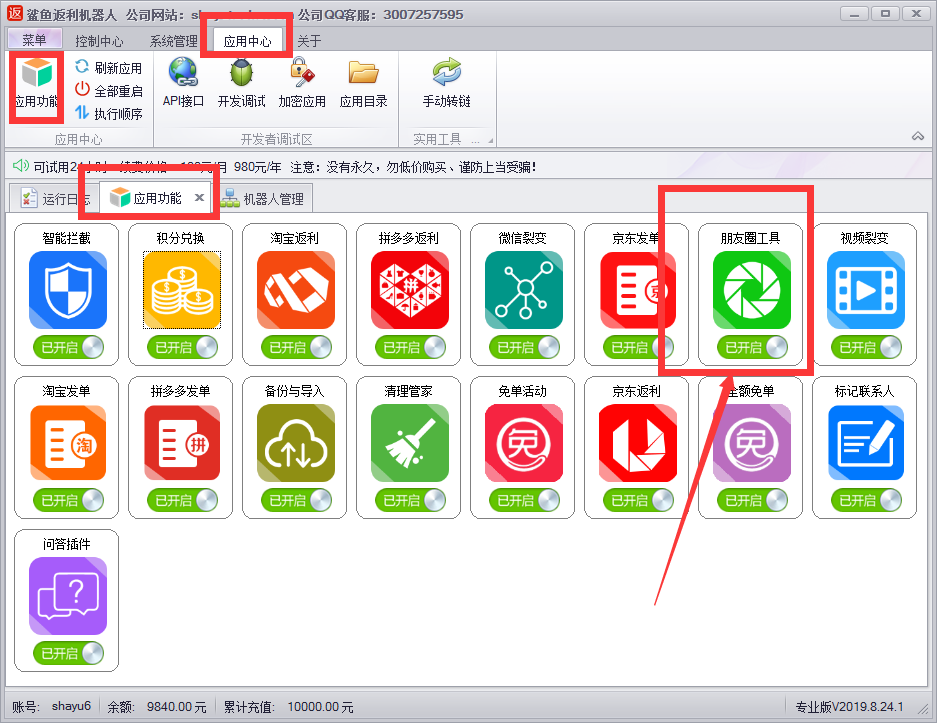Open the 备份与导入 cloud icon
Image resolution: width=937 pixels, height=723 pixels.
pos(296,443)
